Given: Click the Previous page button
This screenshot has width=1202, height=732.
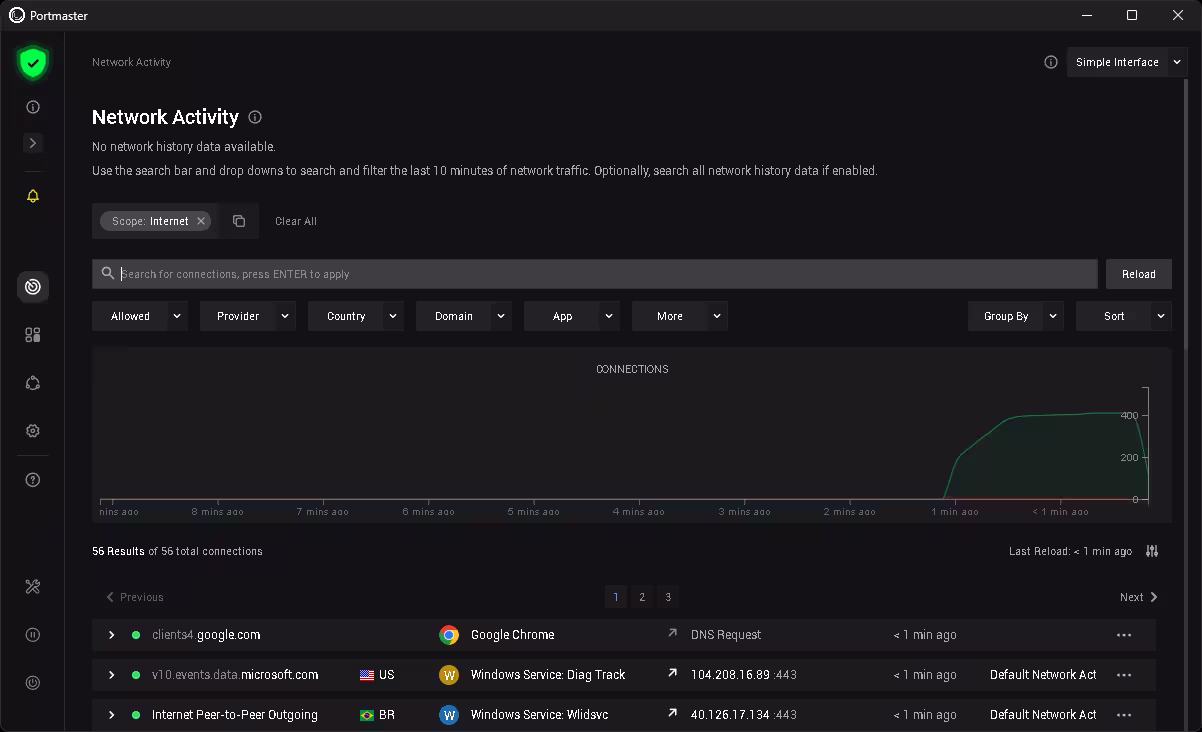Looking at the screenshot, I should [x=134, y=597].
